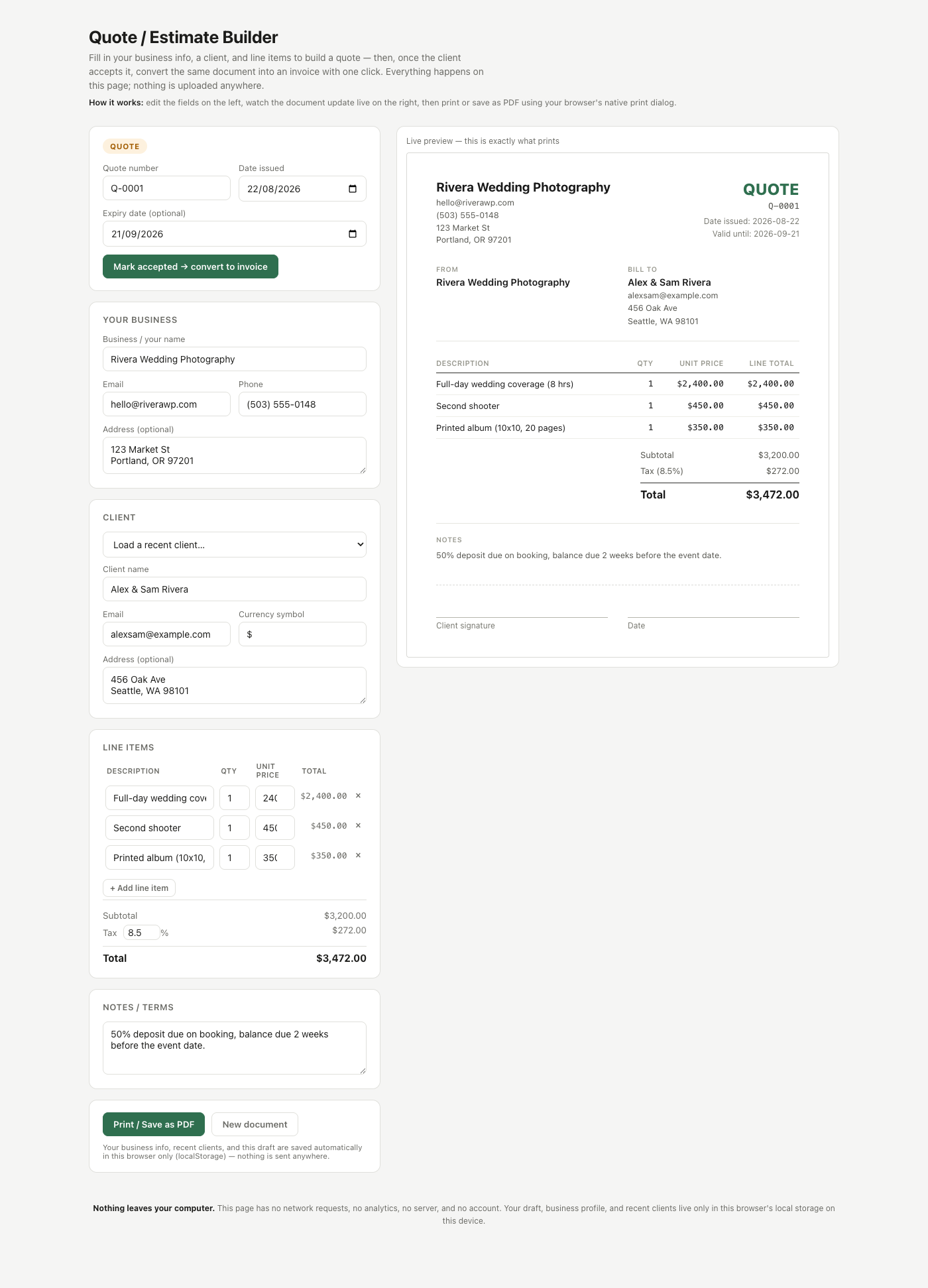This screenshot has height=1288, width=928.
Task: Remove the Full-day wedding coverage line item
Action: (358, 795)
